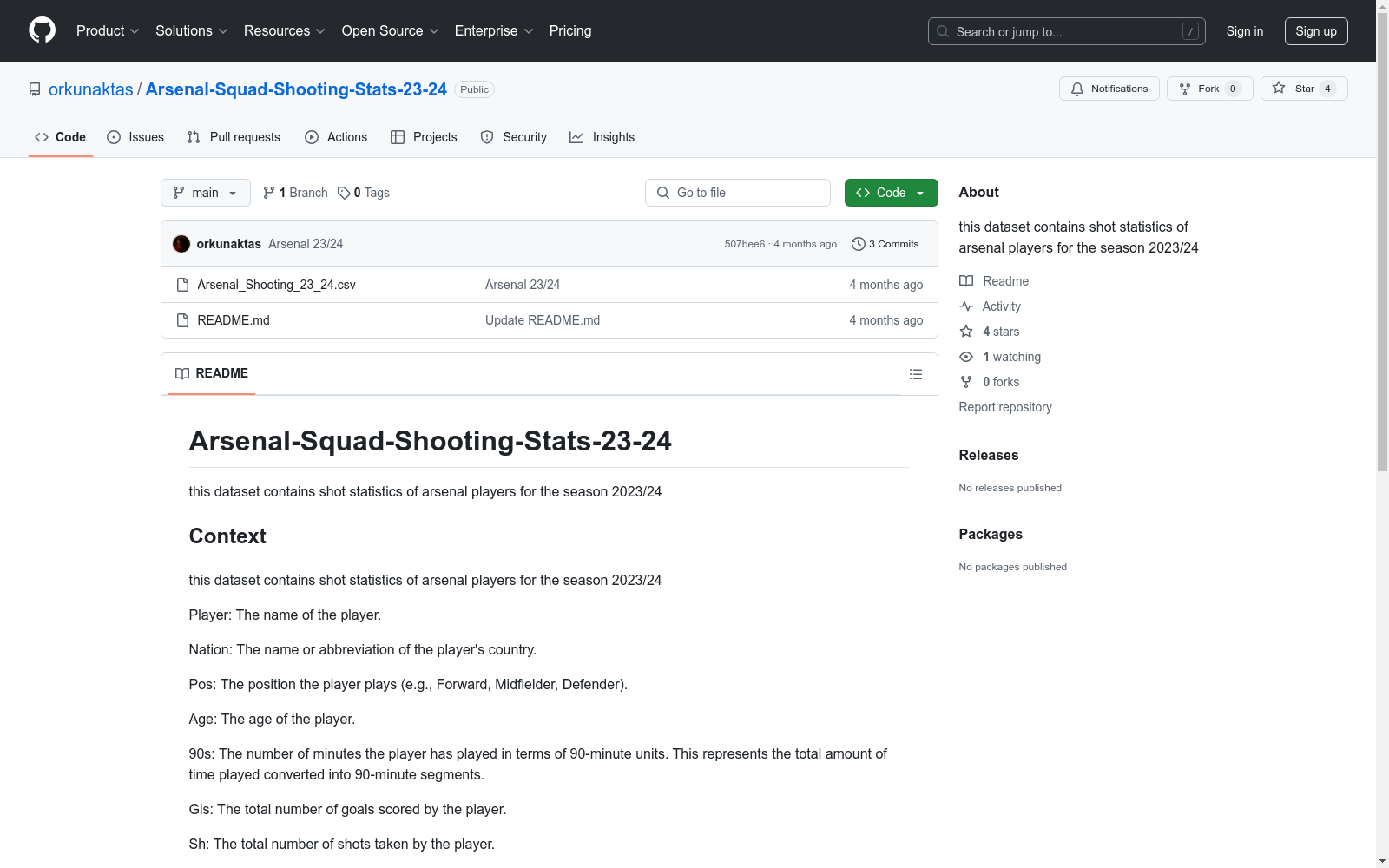Focus the 'Go to file' search field
The width and height of the screenshot is (1389, 868).
[x=738, y=193]
